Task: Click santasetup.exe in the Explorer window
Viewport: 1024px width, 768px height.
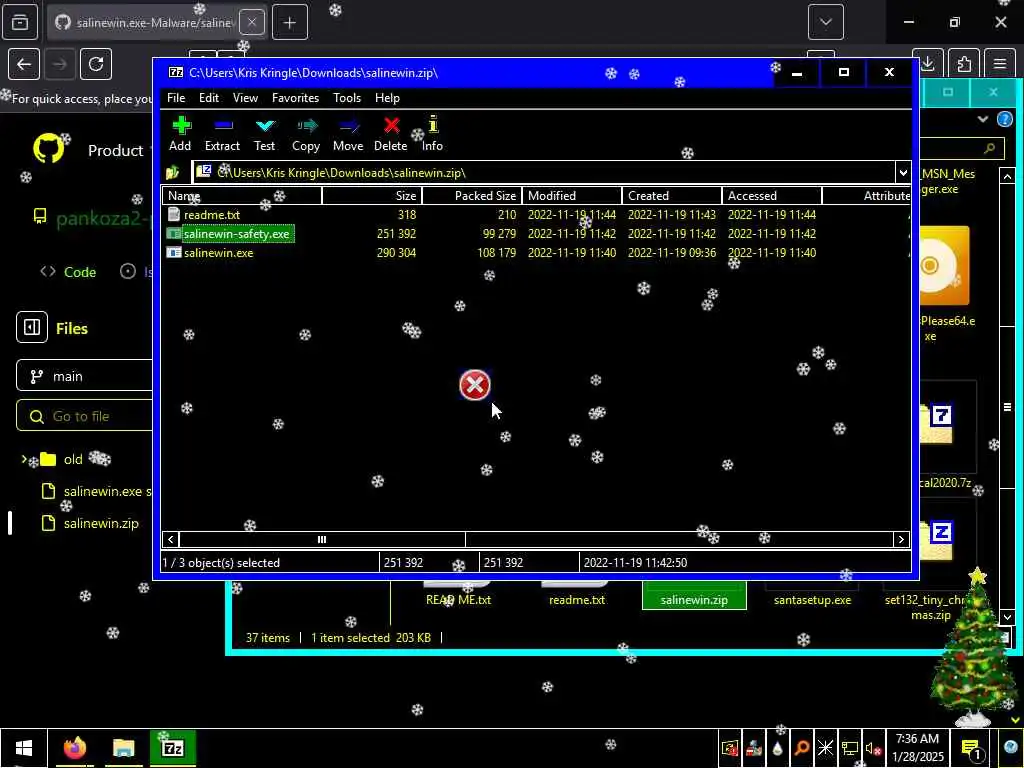Action: tap(812, 600)
